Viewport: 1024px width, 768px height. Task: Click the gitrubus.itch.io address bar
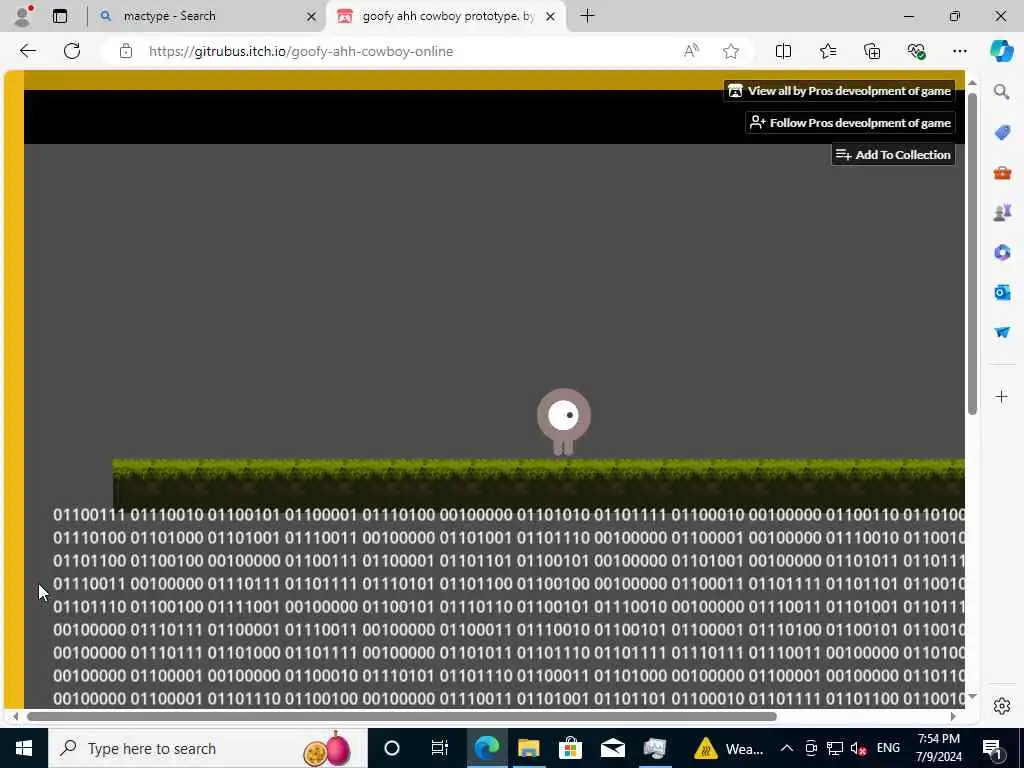301,51
